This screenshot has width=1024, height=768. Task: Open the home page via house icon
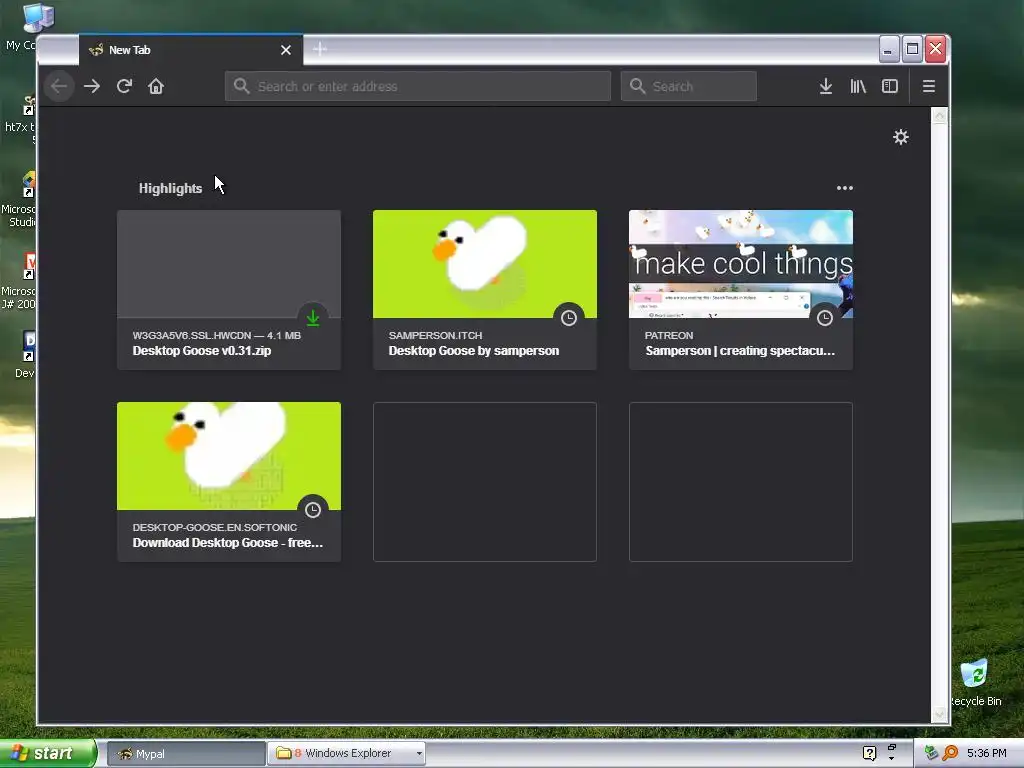[x=155, y=86]
